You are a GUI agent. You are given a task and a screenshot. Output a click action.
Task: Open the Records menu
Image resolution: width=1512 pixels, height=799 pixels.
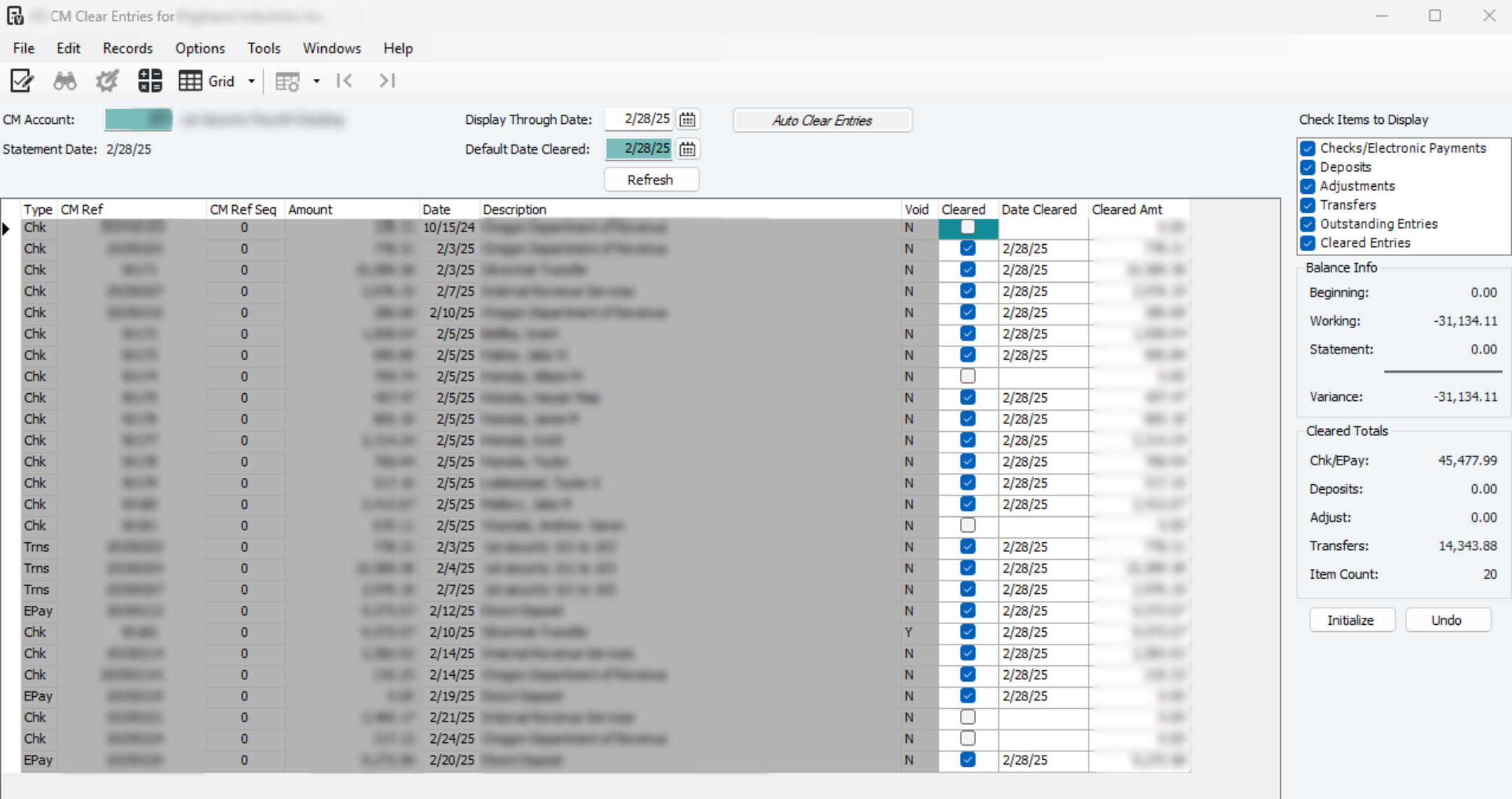127,48
